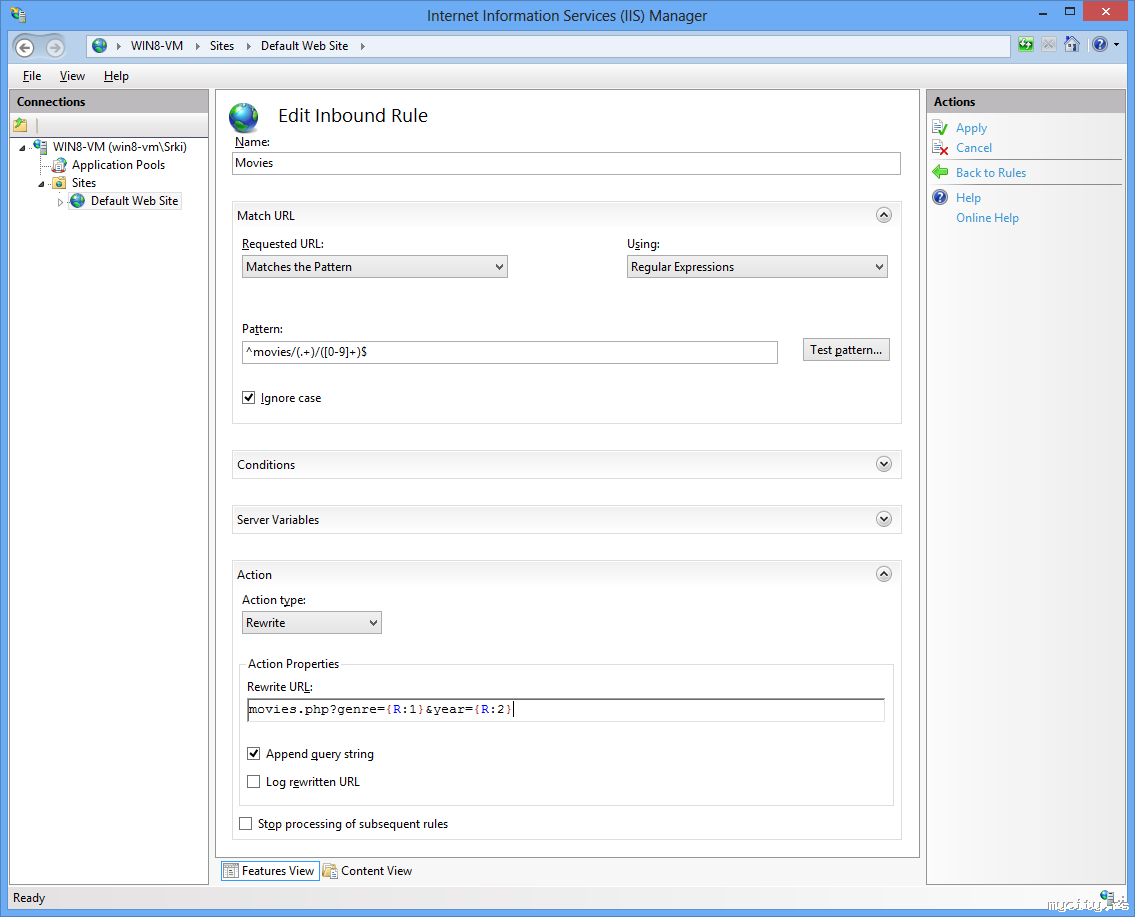This screenshot has height=917, width=1135.
Task: Click WIN8-VM in the address breadcrumb
Action: [156, 46]
